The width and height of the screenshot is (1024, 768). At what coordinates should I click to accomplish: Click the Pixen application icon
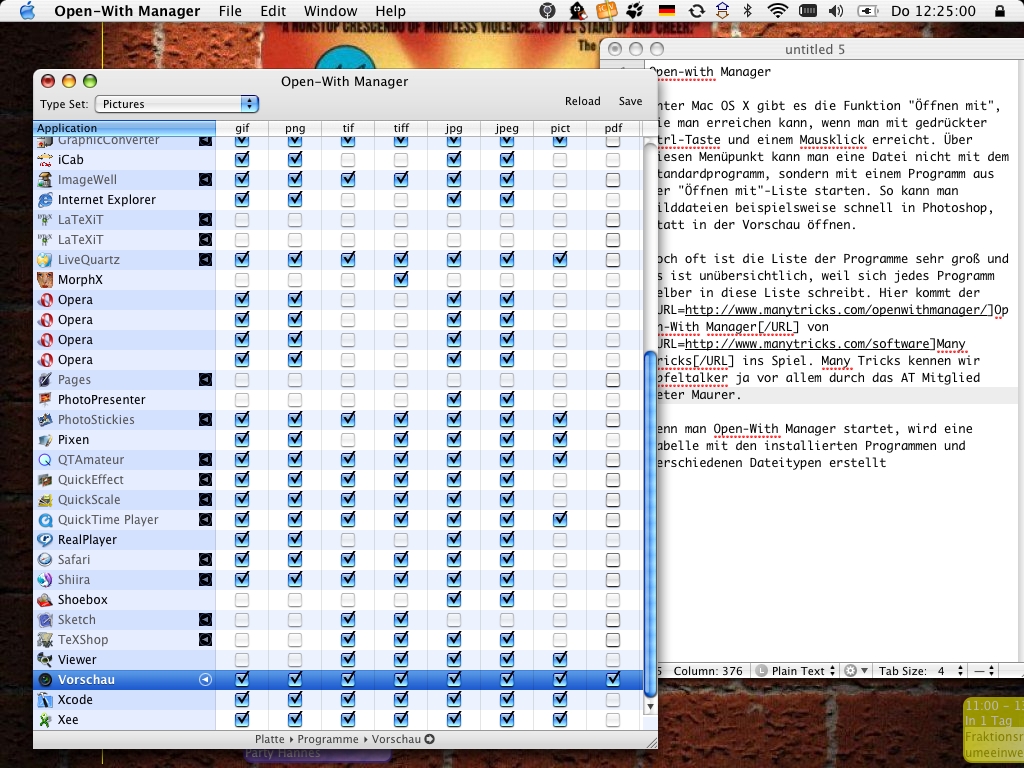click(x=45, y=440)
